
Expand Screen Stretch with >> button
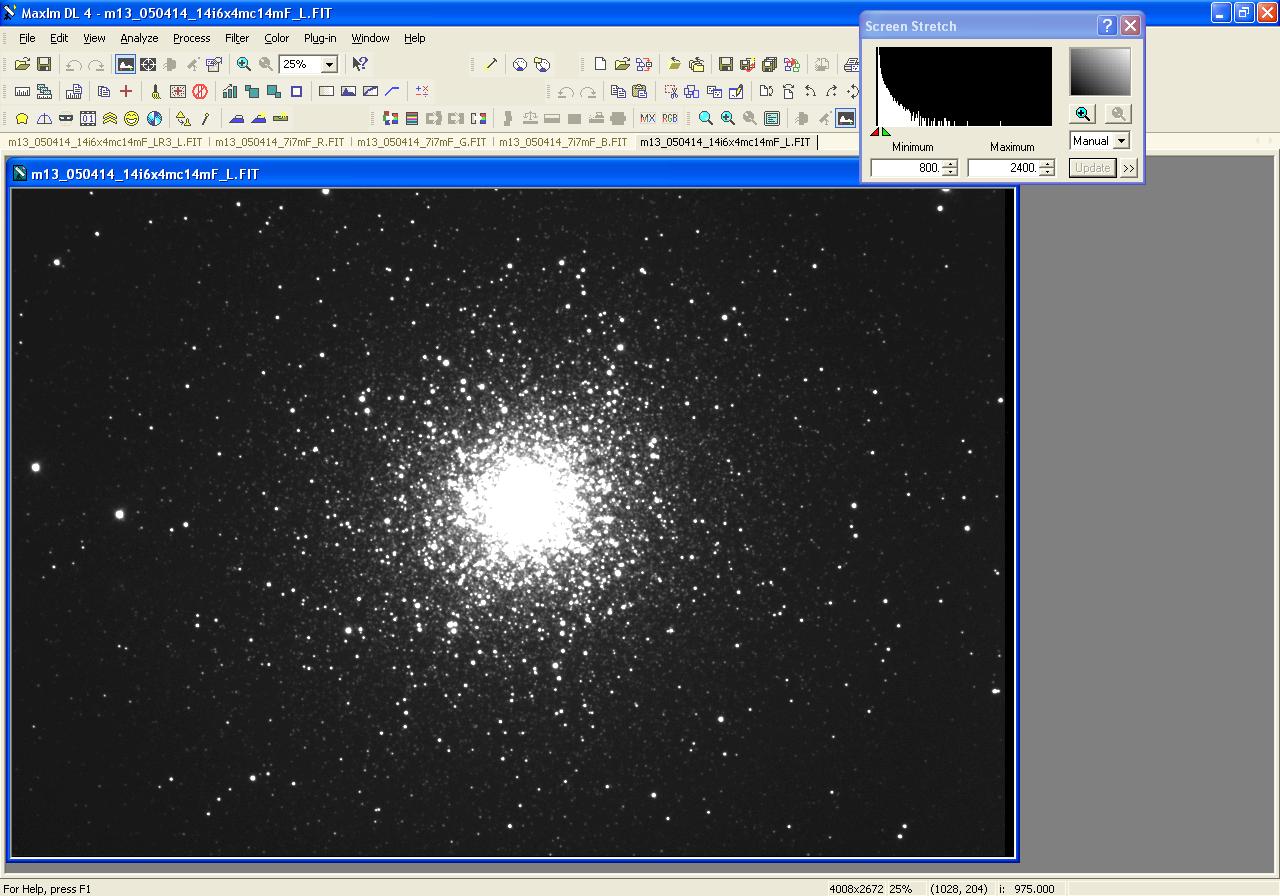(1129, 168)
